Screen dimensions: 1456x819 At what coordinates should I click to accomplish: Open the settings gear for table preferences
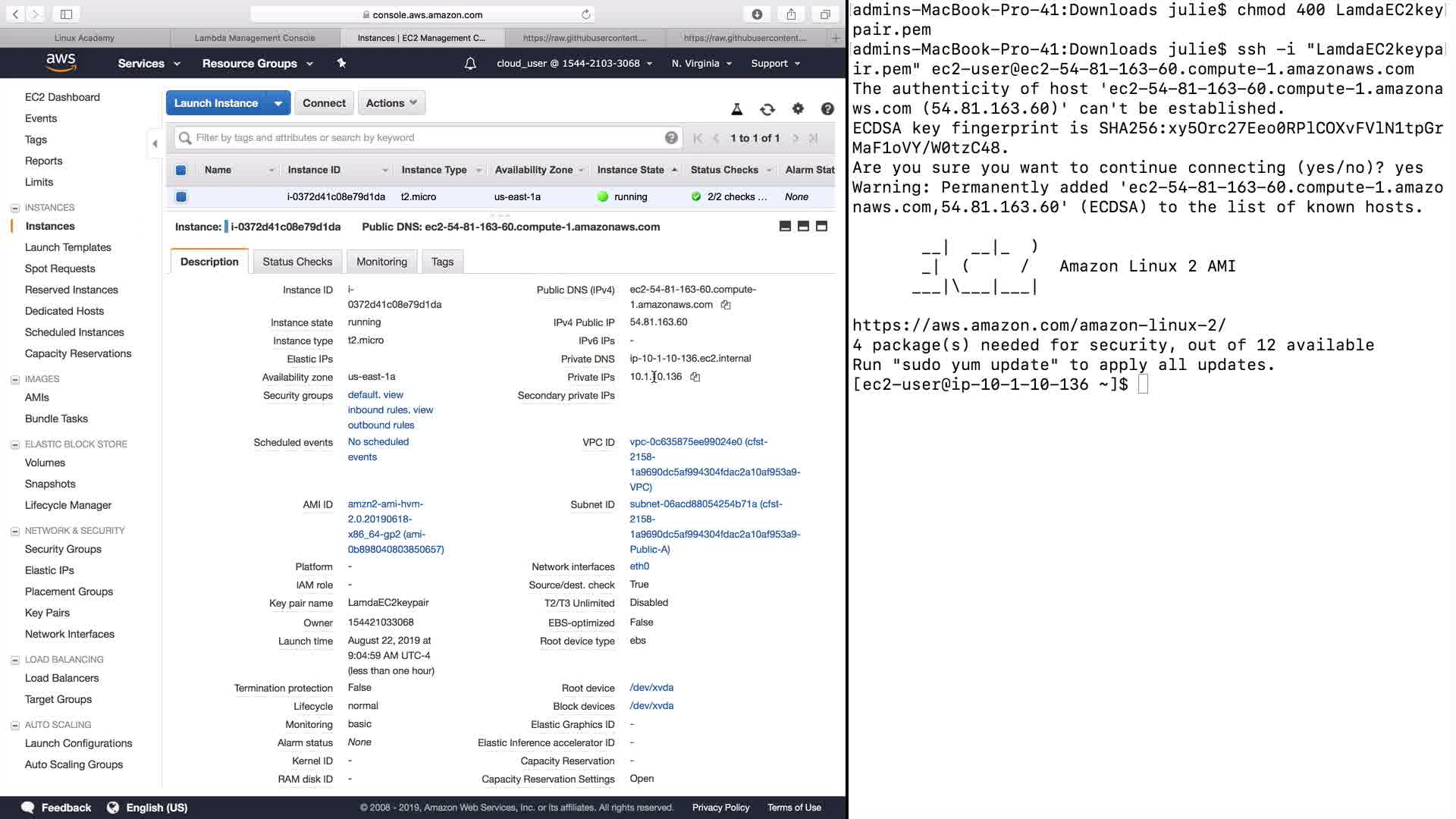click(x=798, y=109)
